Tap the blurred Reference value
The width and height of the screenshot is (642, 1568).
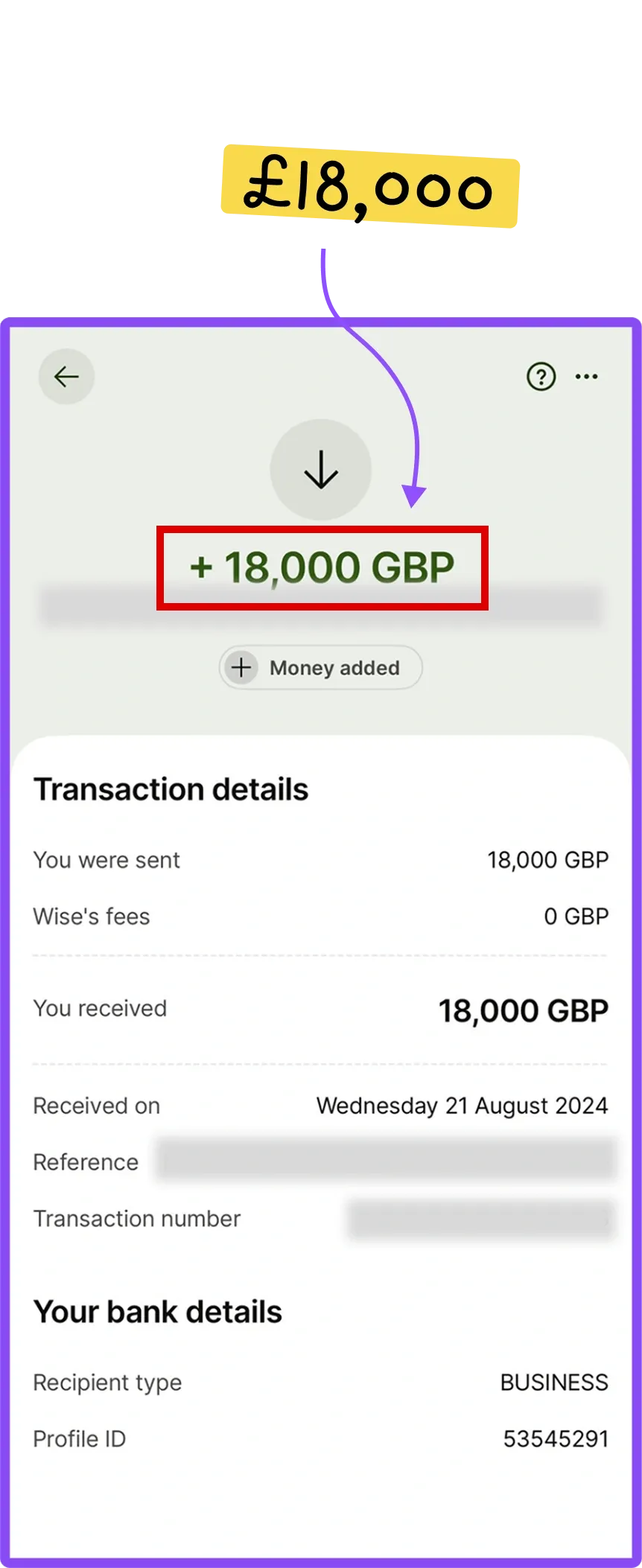[384, 1160]
